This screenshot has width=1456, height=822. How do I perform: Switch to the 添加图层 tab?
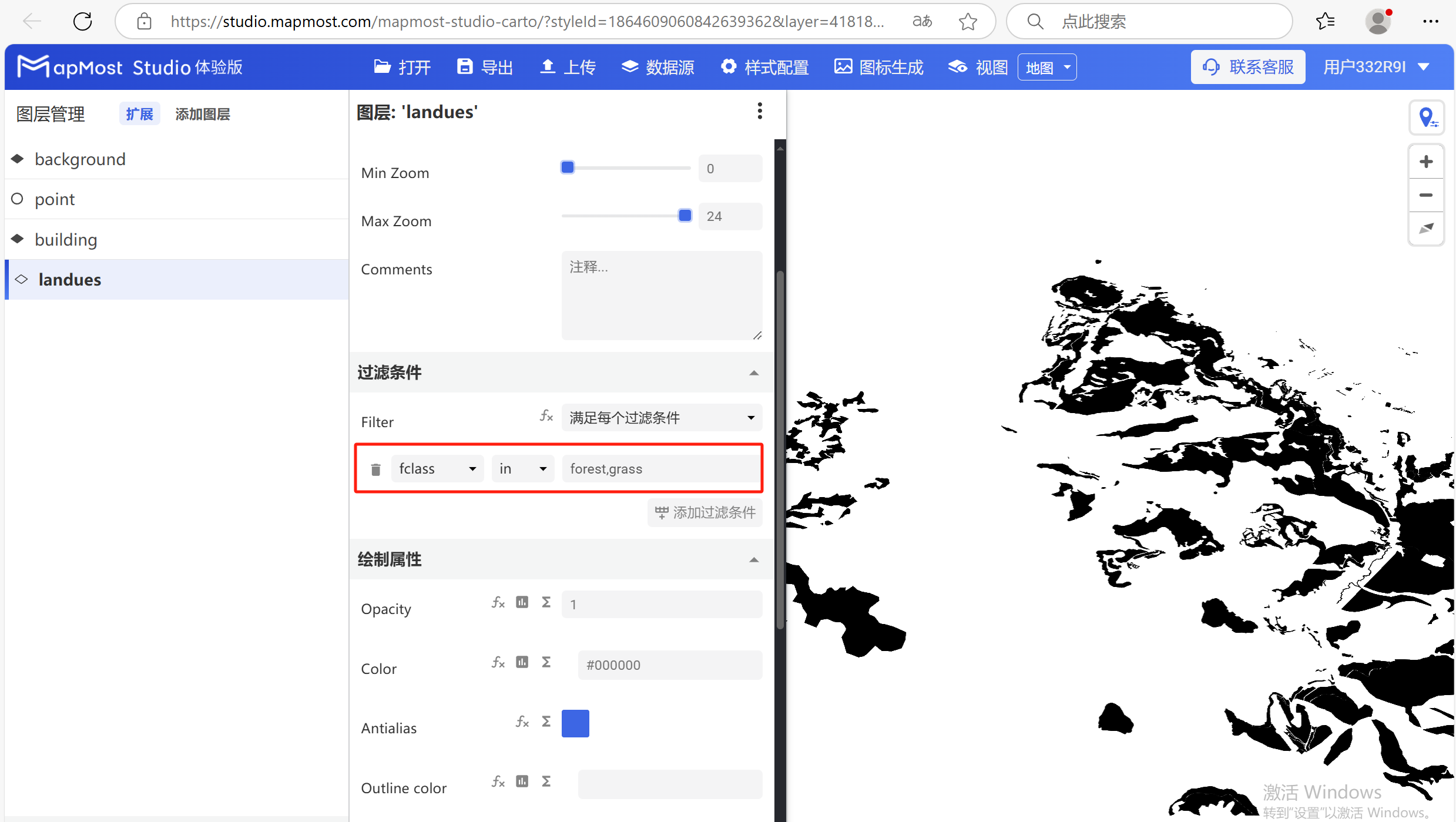coord(202,113)
